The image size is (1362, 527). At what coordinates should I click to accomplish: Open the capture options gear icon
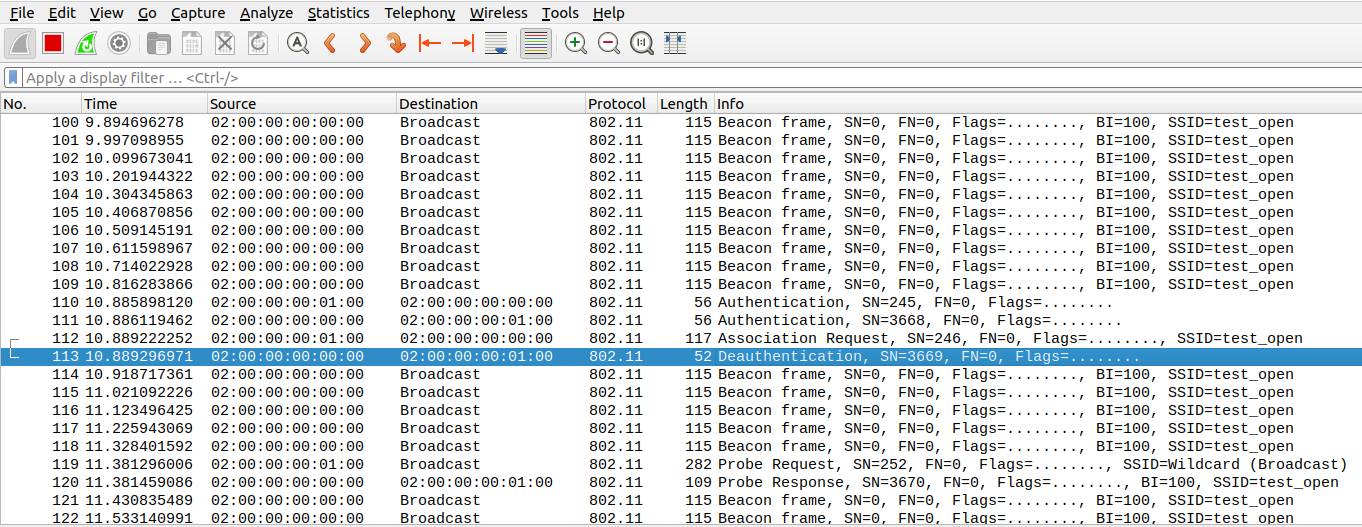(x=119, y=43)
